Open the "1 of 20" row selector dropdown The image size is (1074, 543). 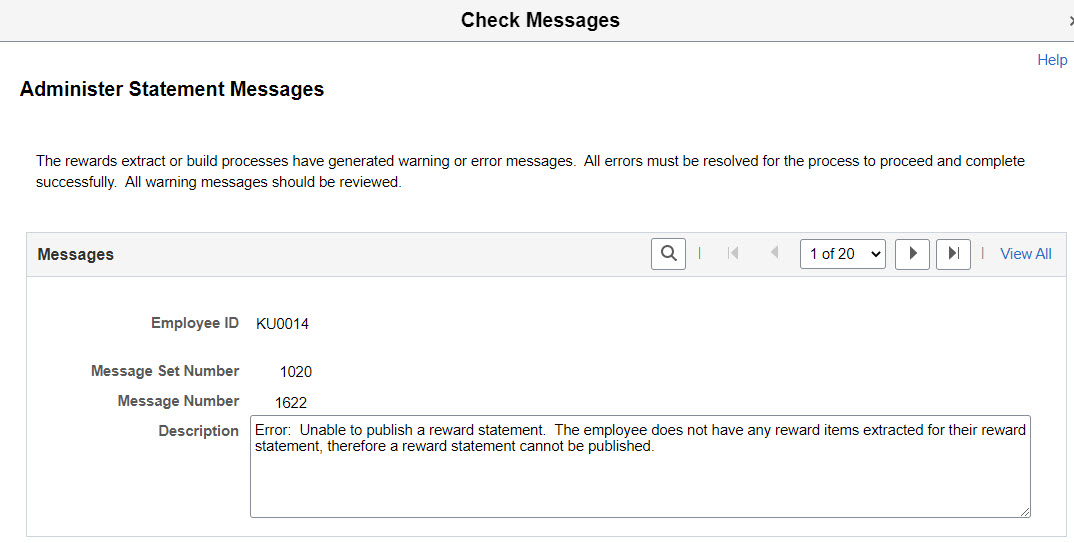tap(843, 254)
